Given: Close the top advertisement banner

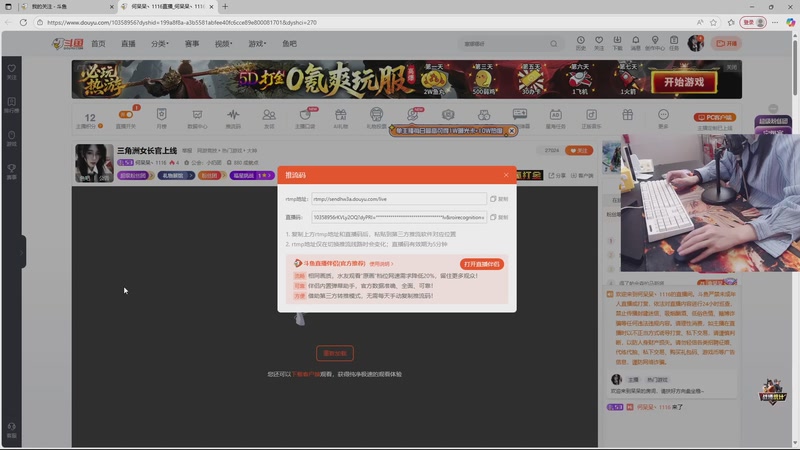Looking at the screenshot, I should [x=732, y=67].
